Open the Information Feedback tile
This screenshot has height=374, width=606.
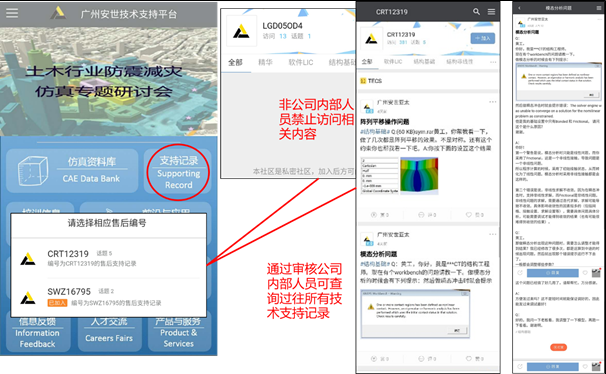point(37,333)
